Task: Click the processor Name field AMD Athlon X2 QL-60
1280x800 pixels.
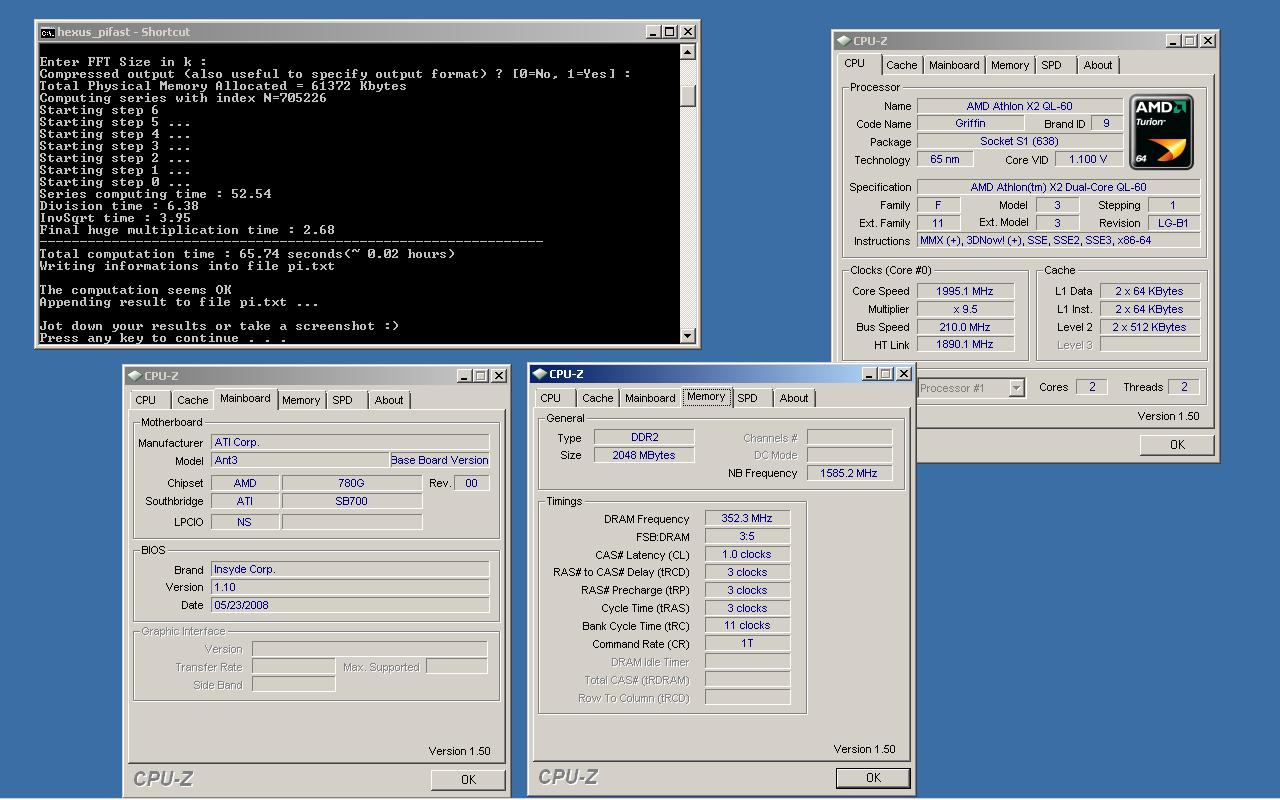Action: tap(1020, 106)
